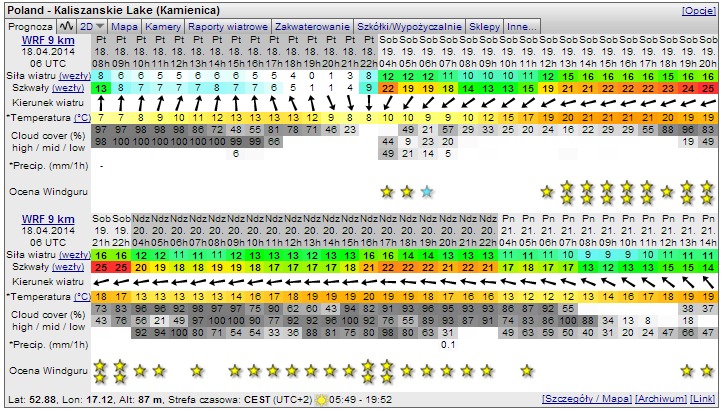Select the upper Cloud cover (%) label
Screen dimensions: 723x410
coord(48,136)
